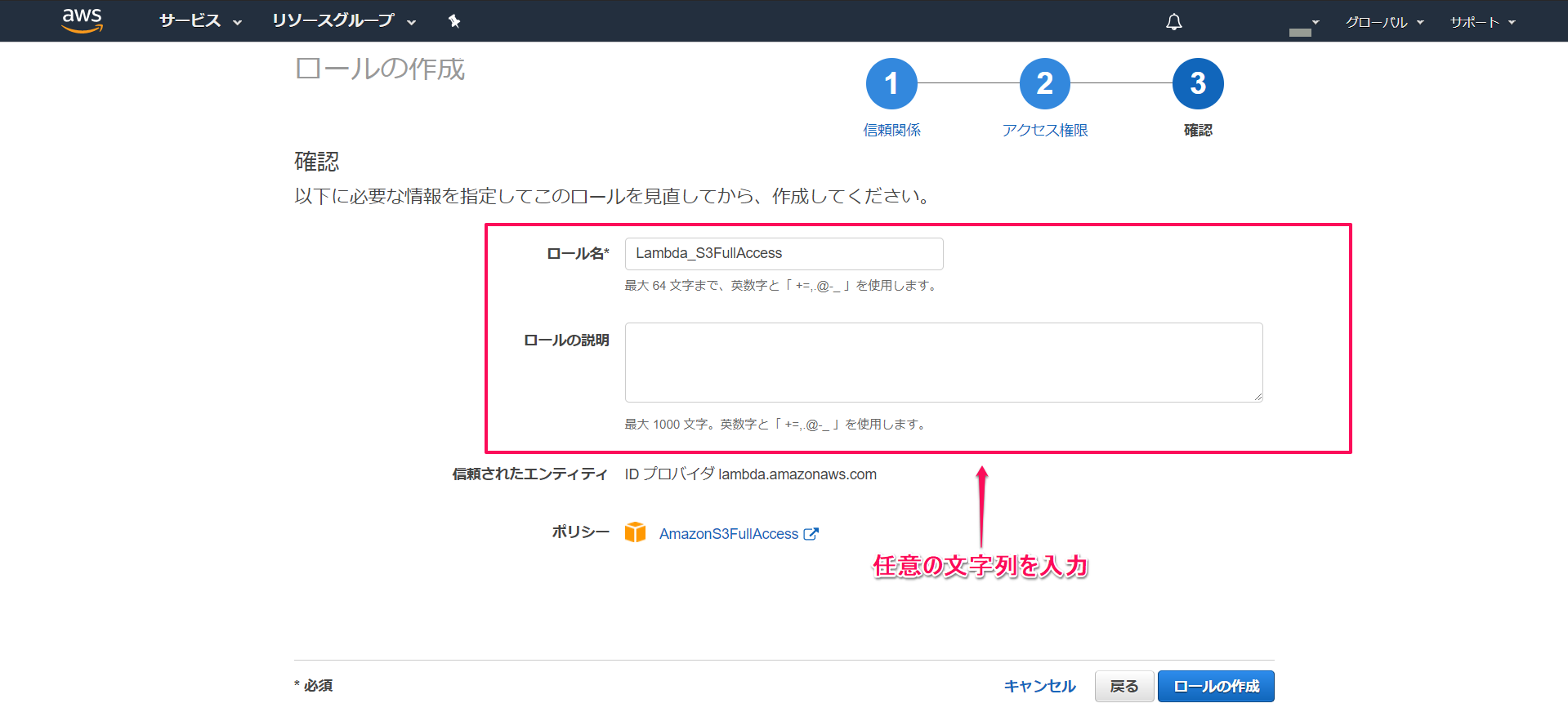Open the AWS logo home
Viewport: 1568px width, 721px height.
click(x=83, y=20)
